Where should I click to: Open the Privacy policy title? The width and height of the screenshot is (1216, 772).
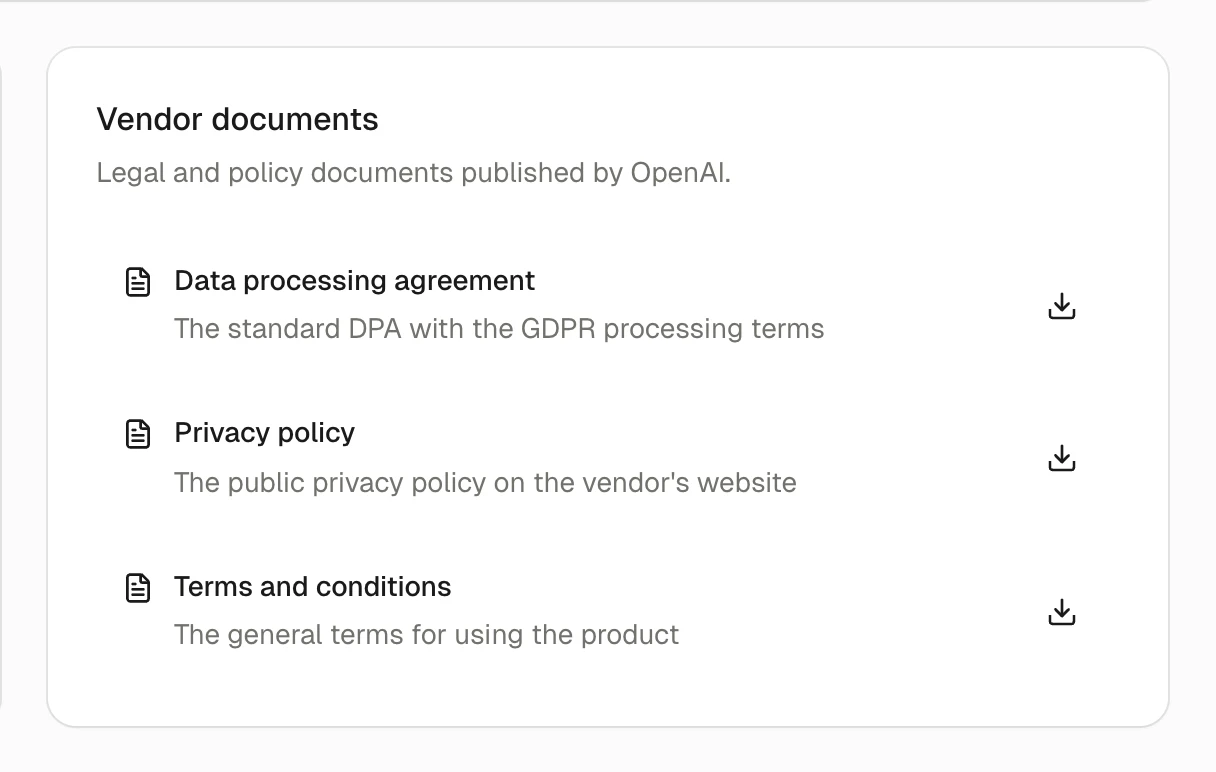point(265,433)
